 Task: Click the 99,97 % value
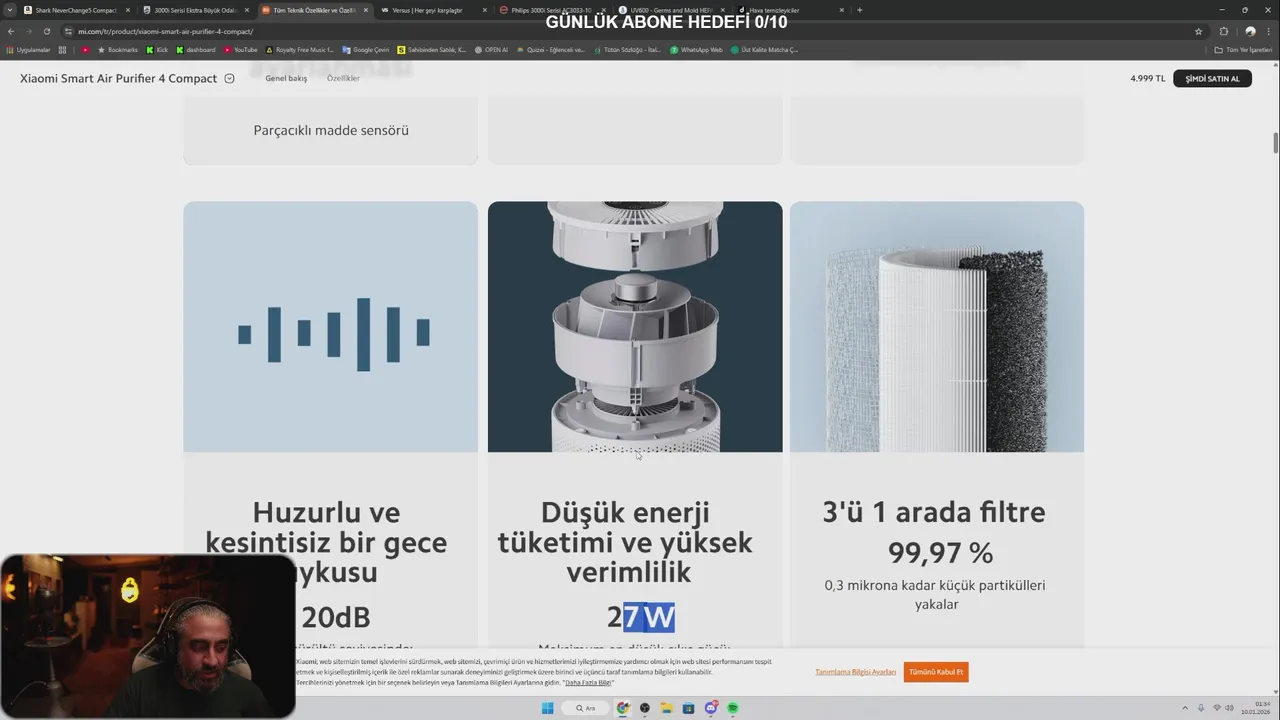click(x=940, y=552)
